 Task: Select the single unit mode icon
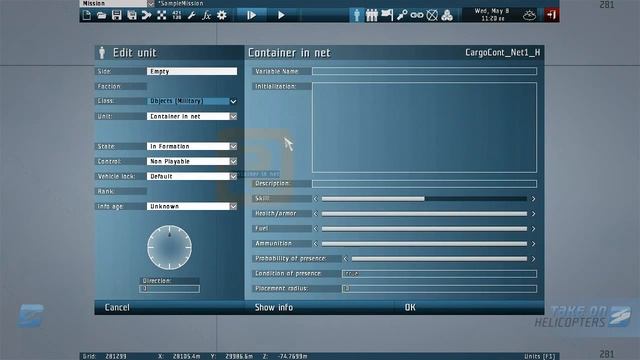tap(357, 16)
